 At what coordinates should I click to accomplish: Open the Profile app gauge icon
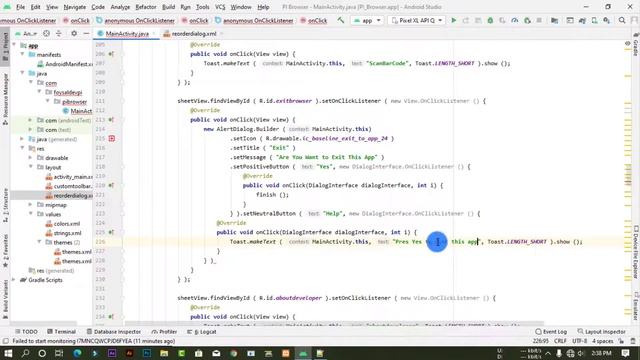point(515,20)
